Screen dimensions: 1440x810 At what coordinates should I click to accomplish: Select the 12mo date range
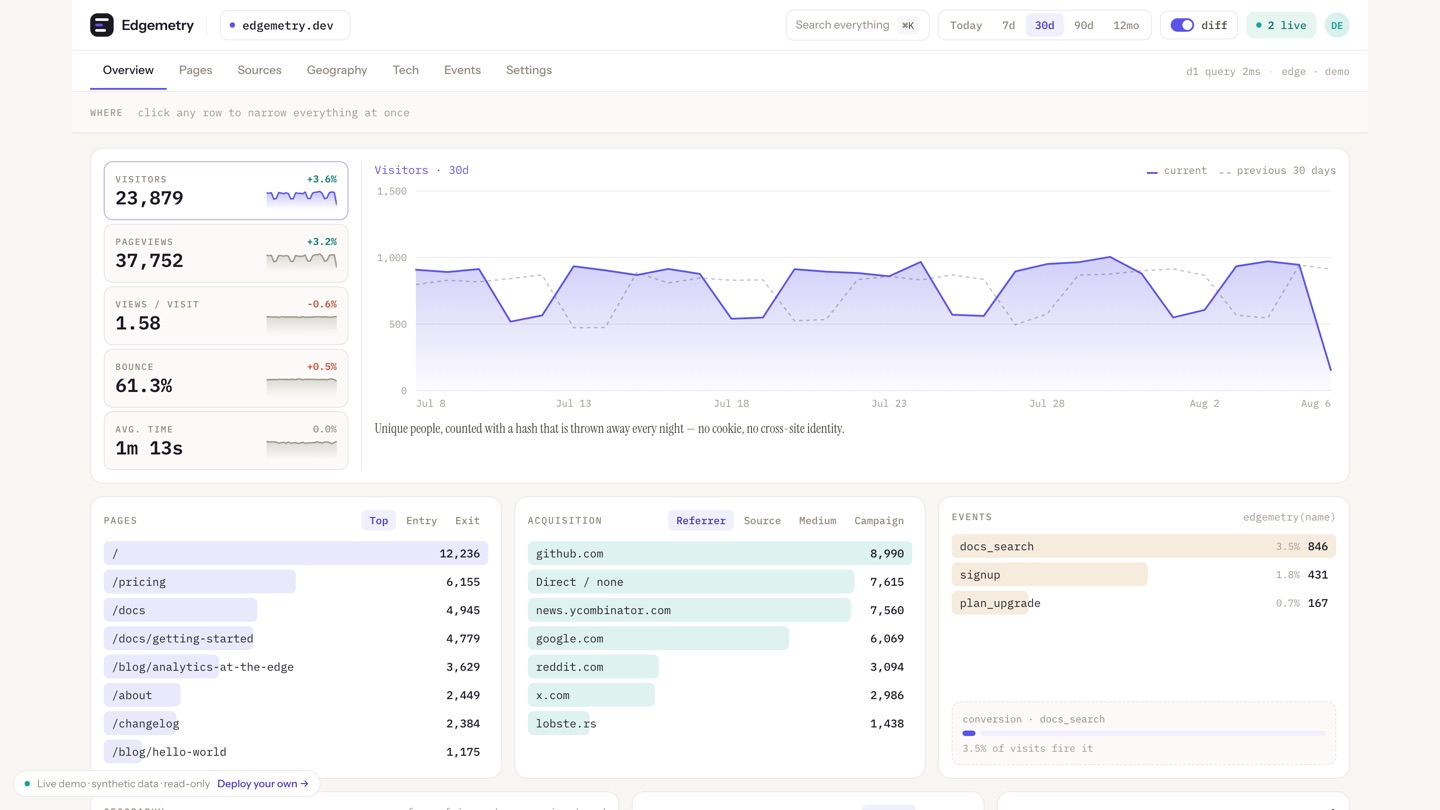click(1126, 25)
